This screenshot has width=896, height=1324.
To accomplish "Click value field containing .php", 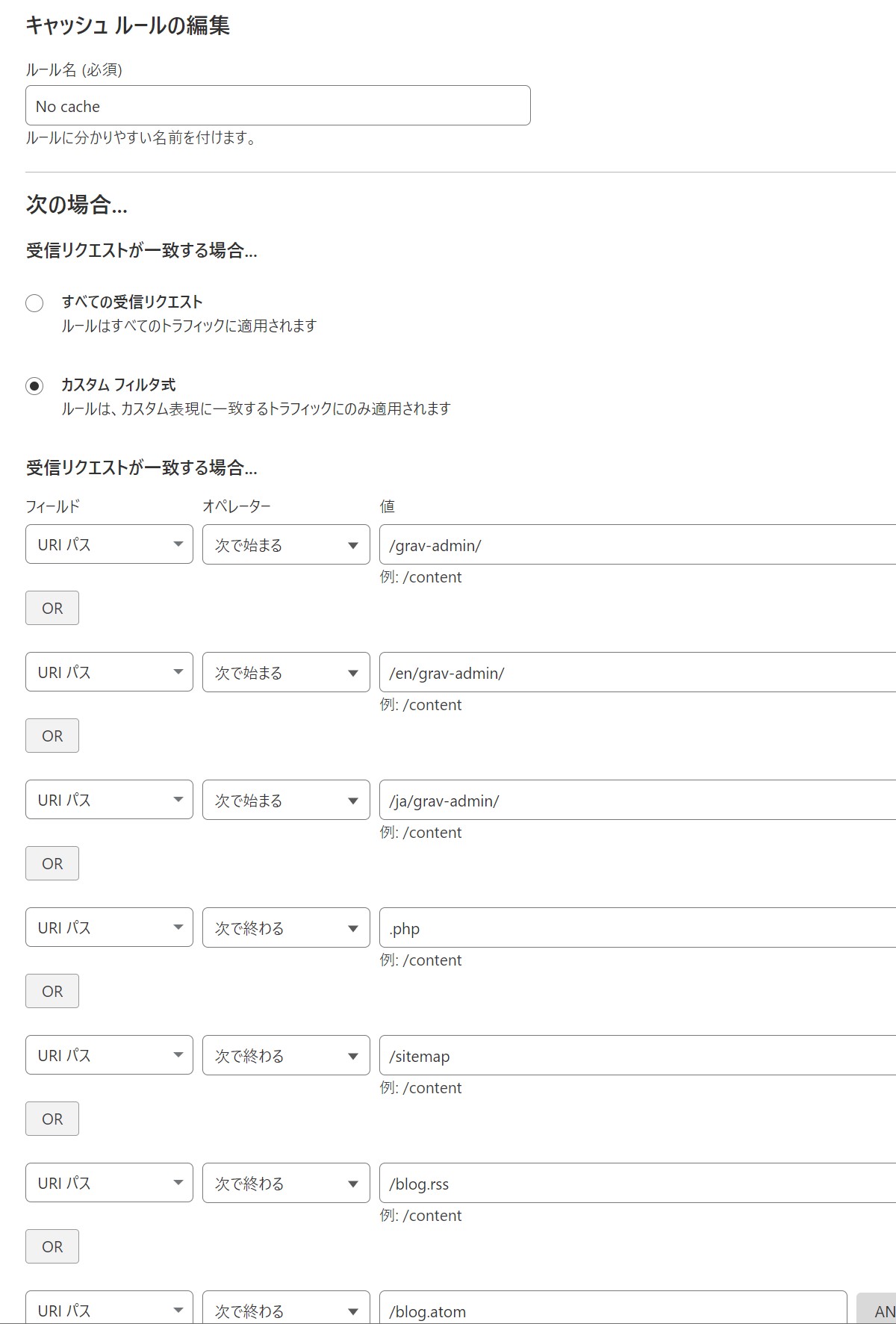I will pyautogui.click(x=638, y=927).
